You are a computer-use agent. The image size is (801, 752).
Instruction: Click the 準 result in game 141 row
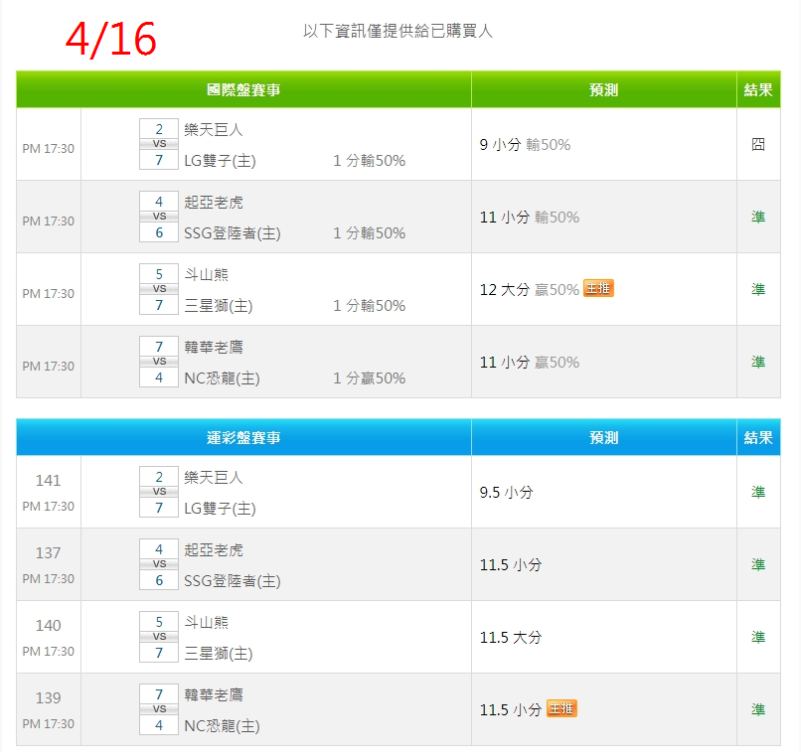[x=758, y=492]
